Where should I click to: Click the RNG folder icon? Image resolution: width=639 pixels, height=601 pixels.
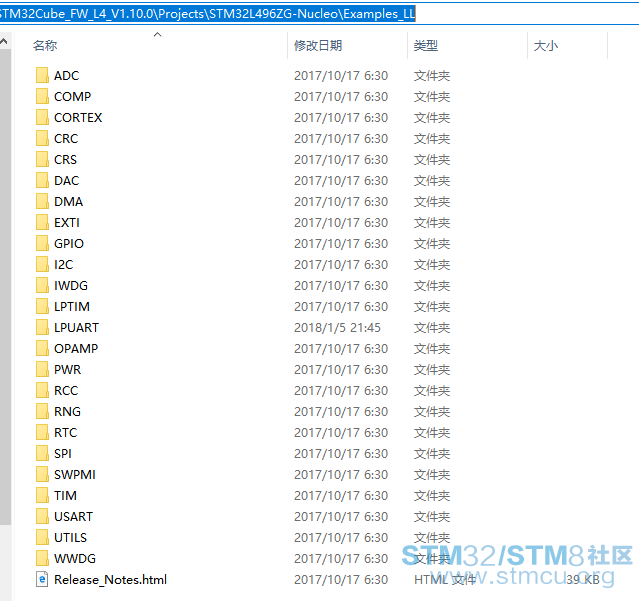pos(42,411)
